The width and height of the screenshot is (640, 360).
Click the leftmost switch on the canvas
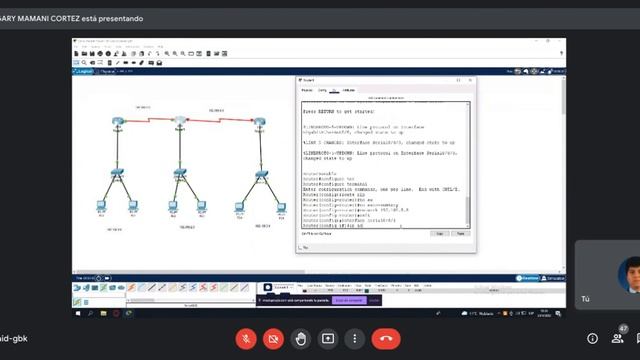(x=117, y=173)
